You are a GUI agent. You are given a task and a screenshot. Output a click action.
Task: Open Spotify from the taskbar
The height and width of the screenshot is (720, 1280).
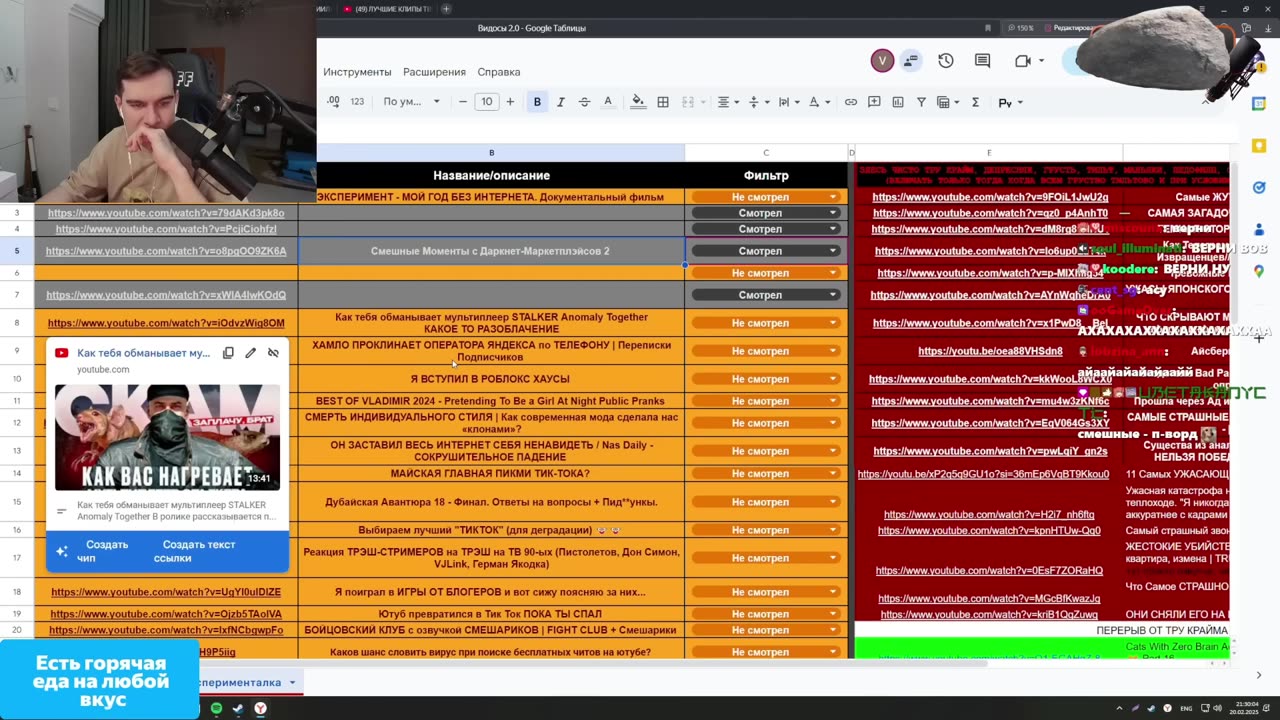[x=217, y=708]
